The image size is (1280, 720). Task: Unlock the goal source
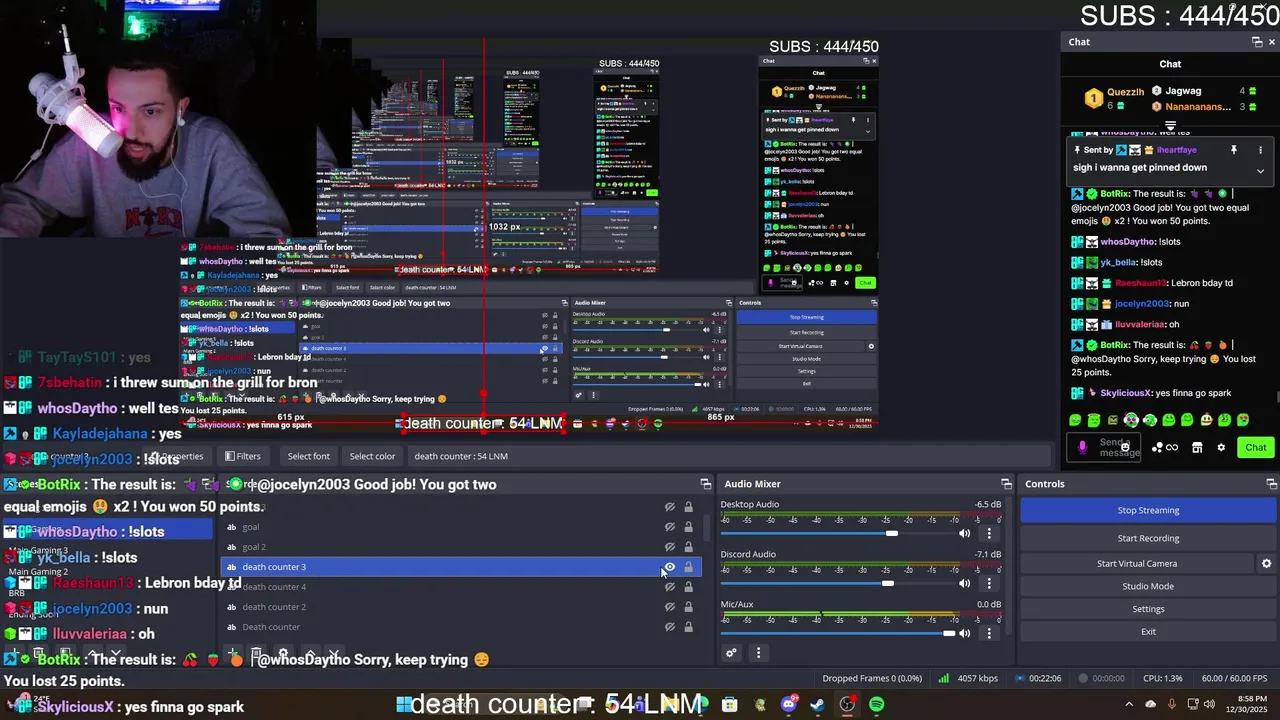pyautogui.click(x=688, y=527)
